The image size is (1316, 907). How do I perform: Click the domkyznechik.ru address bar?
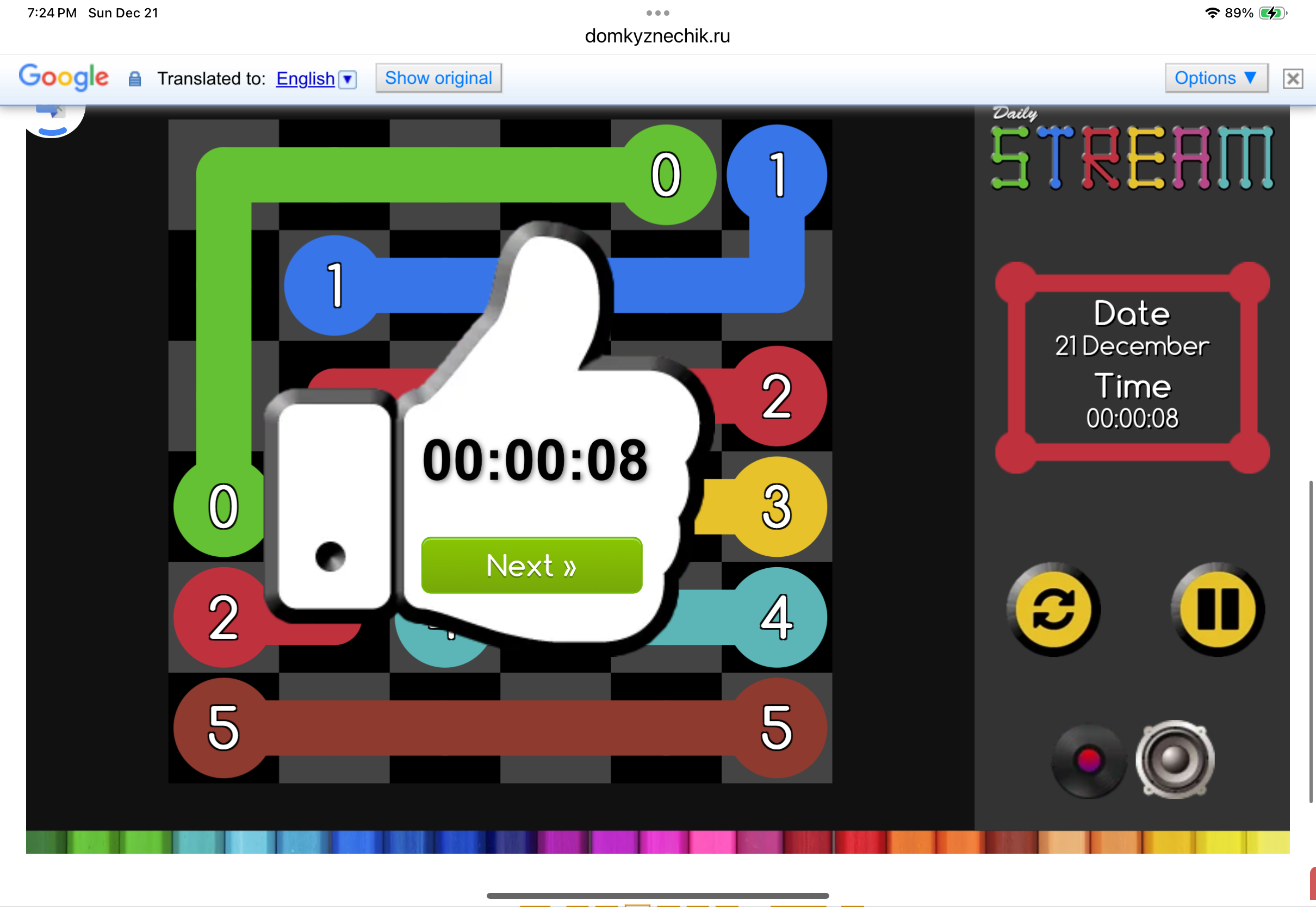tap(657, 36)
